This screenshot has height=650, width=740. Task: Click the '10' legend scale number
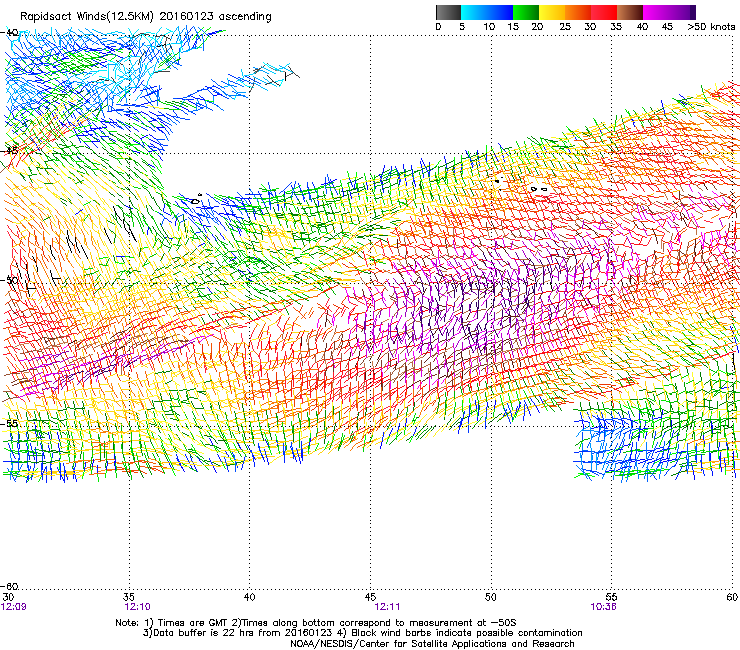coord(489,27)
